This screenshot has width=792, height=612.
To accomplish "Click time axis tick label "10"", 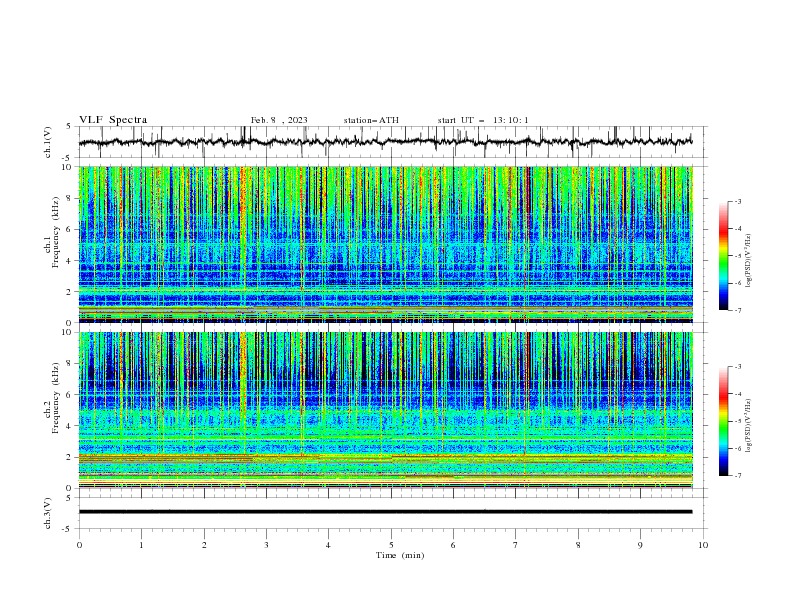I will (703, 545).
